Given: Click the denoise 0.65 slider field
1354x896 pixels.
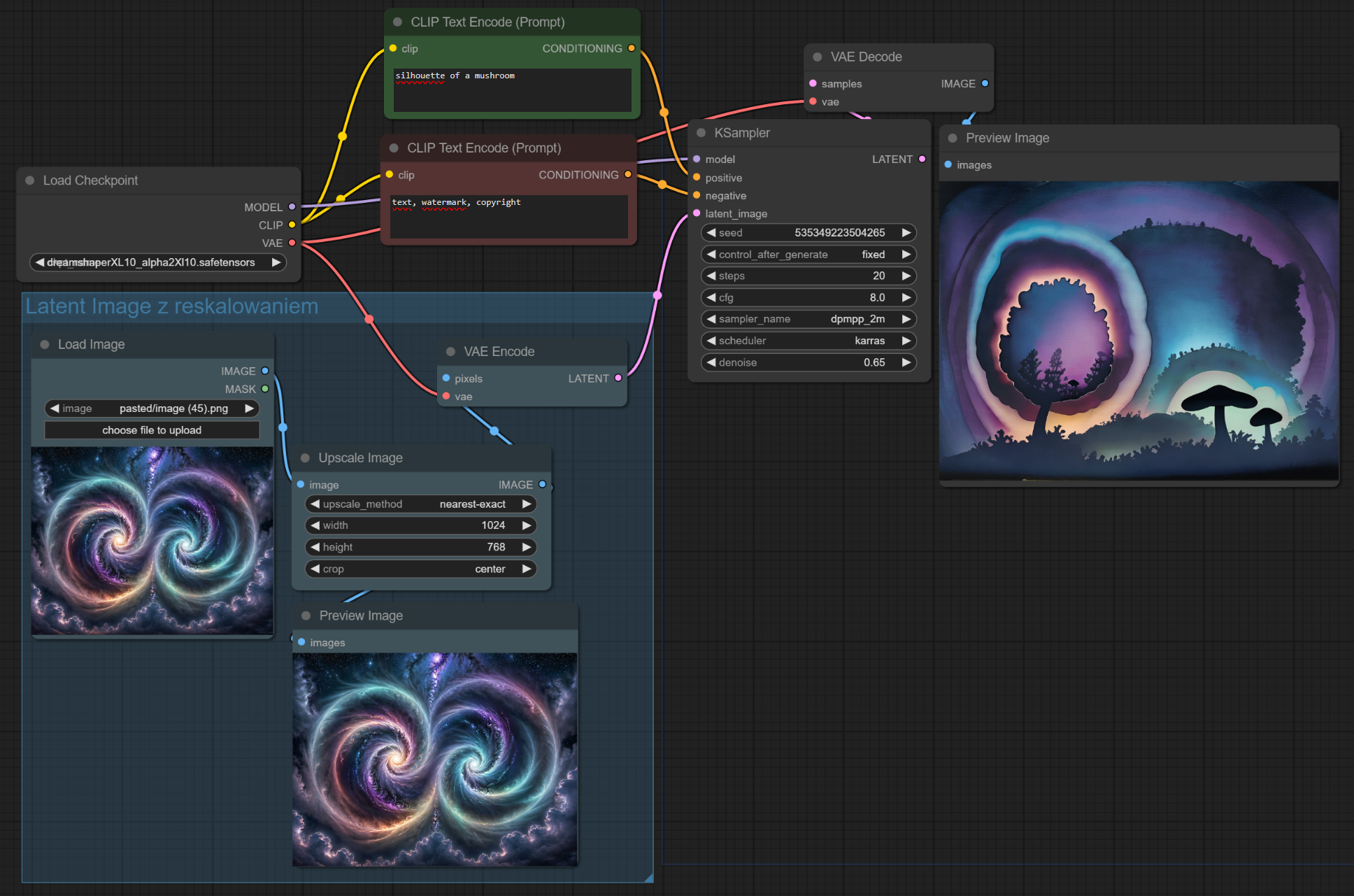Looking at the screenshot, I should tap(808, 362).
